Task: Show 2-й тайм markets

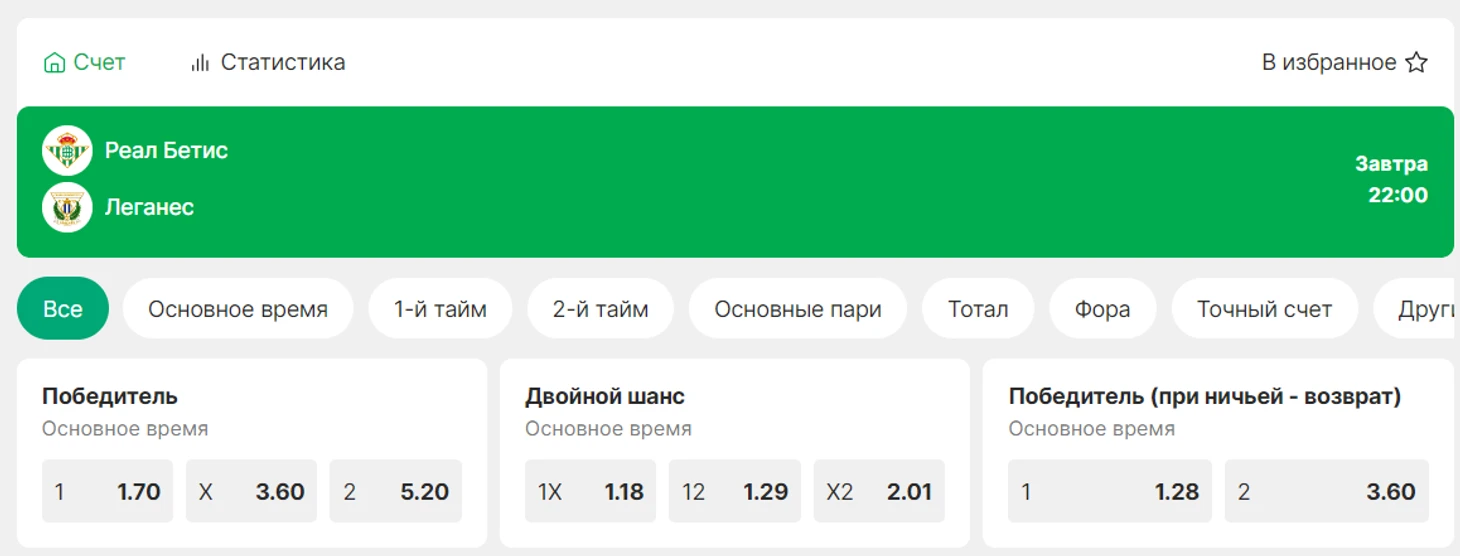Action: click(x=600, y=309)
